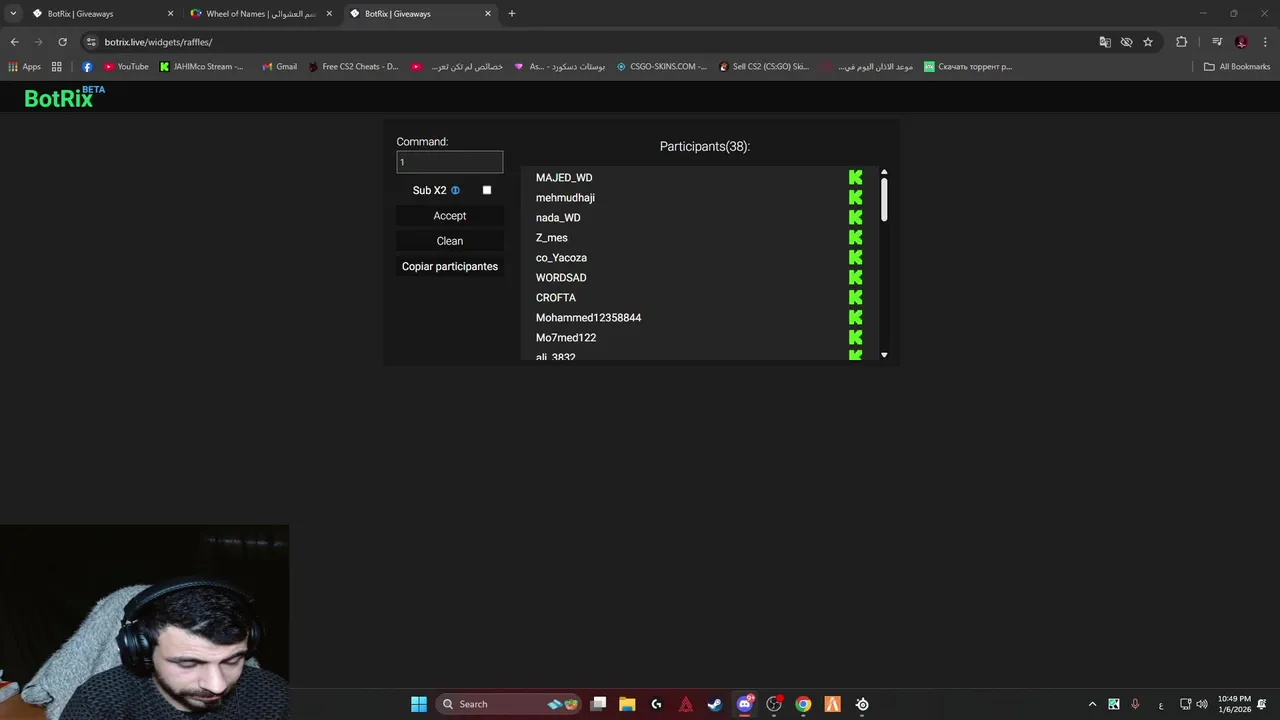The height and width of the screenshot is (720, 1280).
Task: Bookmark this page with the star icon
Action: [1148, 42]
